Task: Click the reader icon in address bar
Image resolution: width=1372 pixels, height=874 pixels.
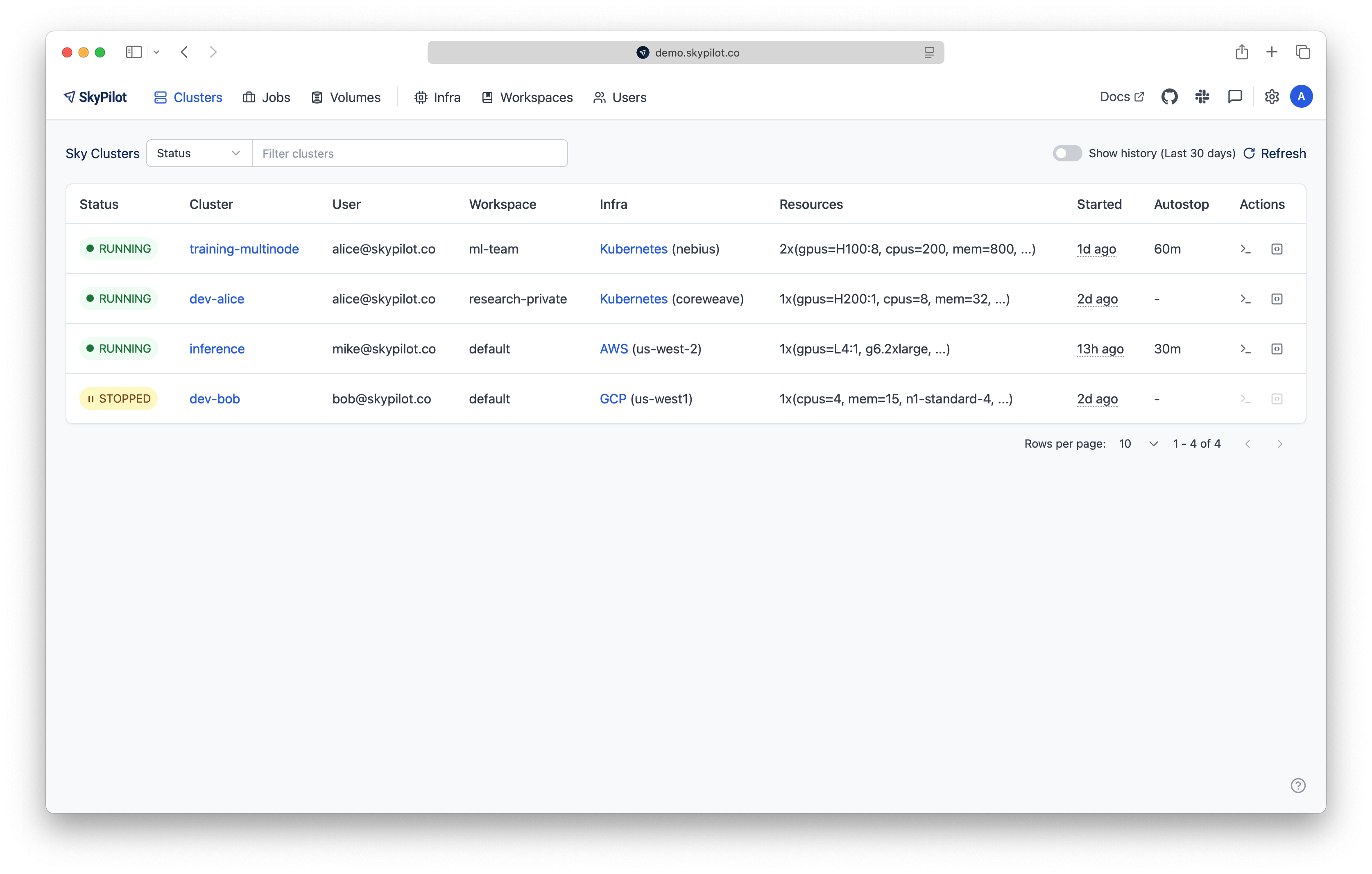Action: 929,52
